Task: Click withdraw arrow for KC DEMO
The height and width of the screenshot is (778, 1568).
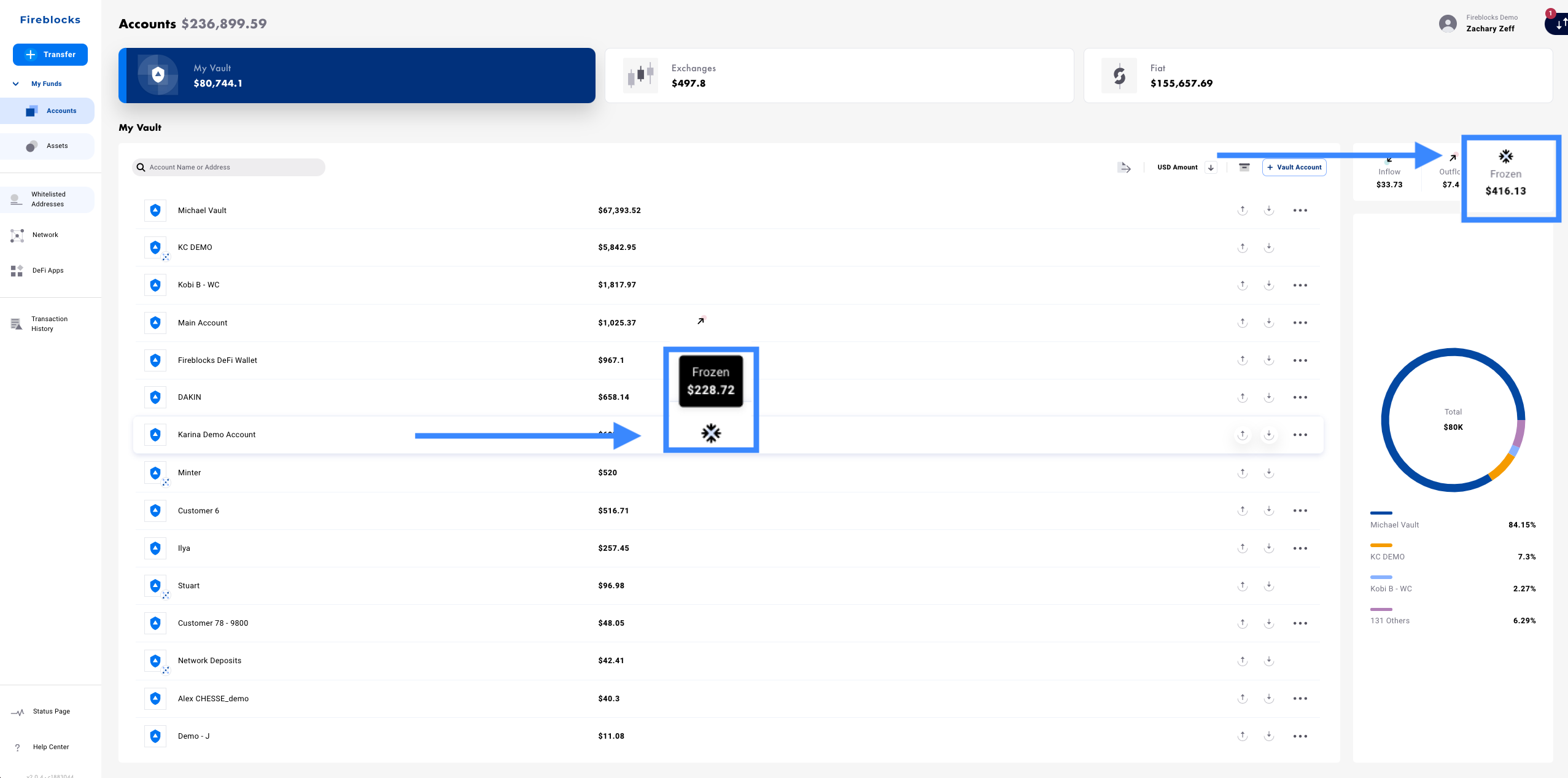Action: coord(1243,247)
